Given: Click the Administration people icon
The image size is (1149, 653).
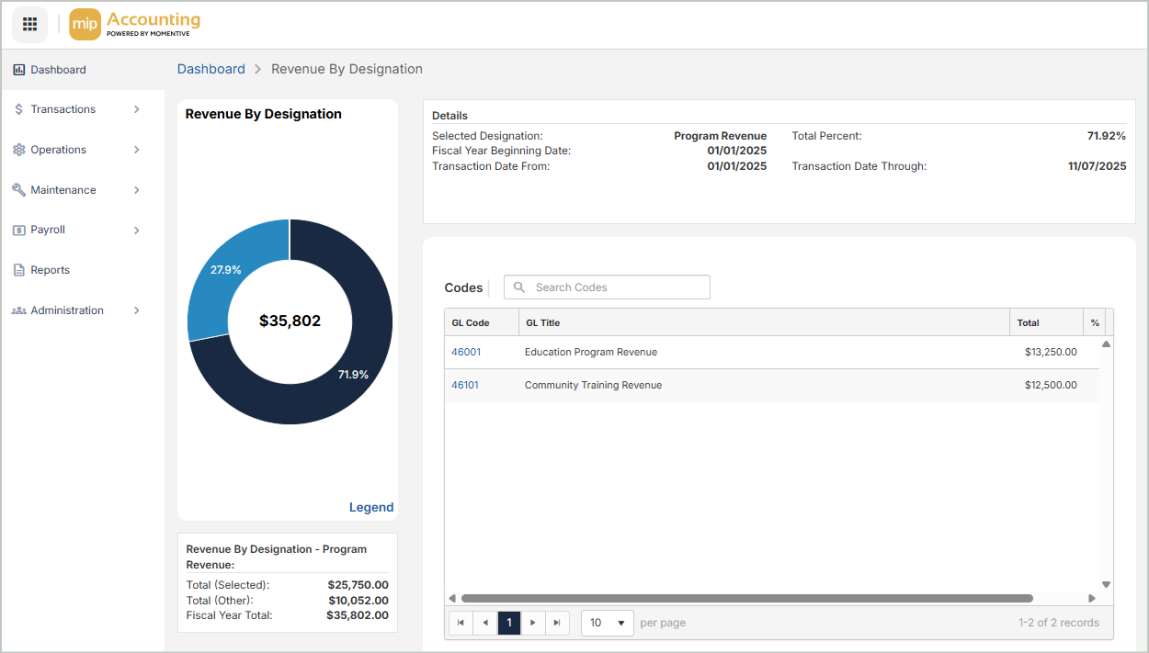Looking at the screenshot, I should [19, 311].
